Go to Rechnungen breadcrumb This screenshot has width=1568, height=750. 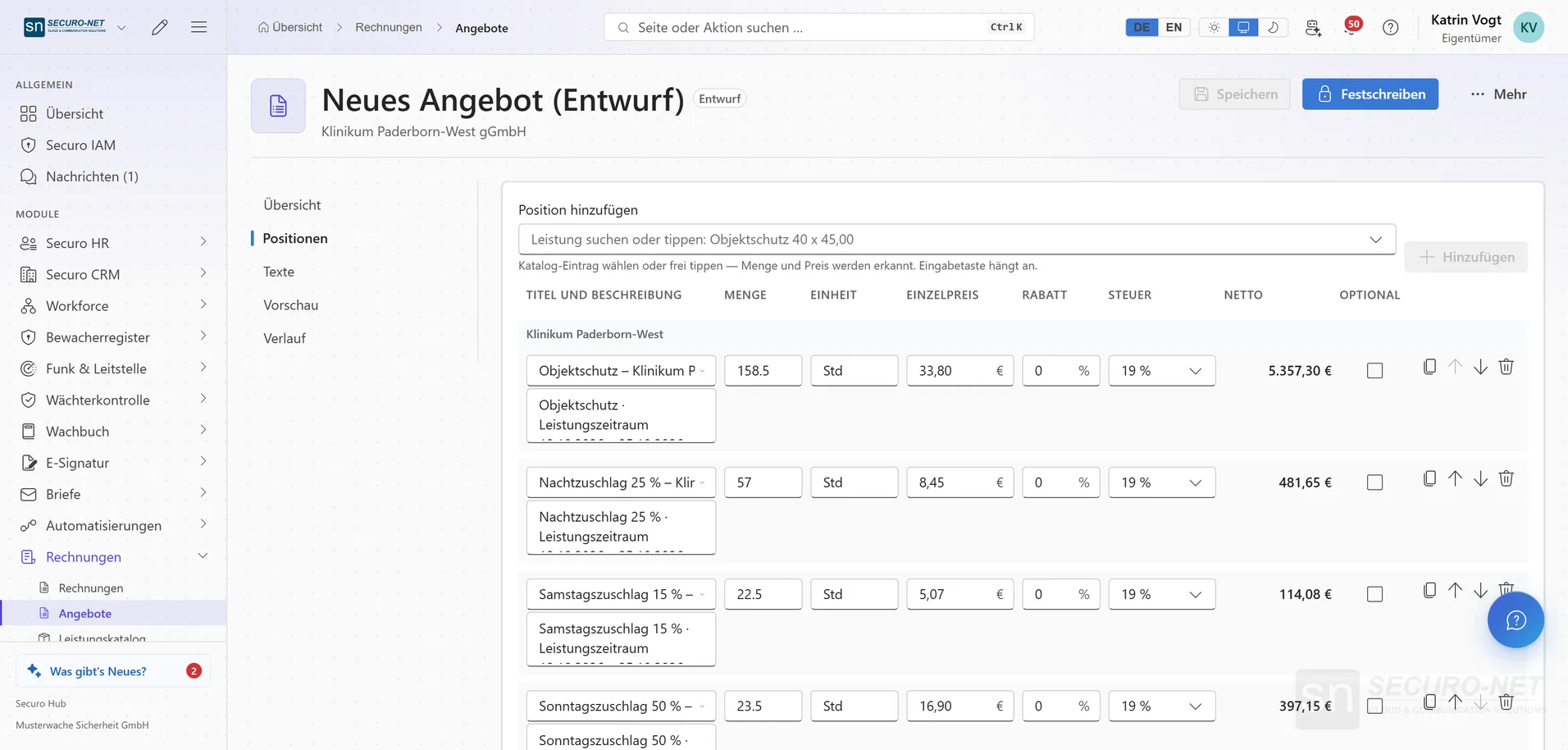click(x=389, y=27)
